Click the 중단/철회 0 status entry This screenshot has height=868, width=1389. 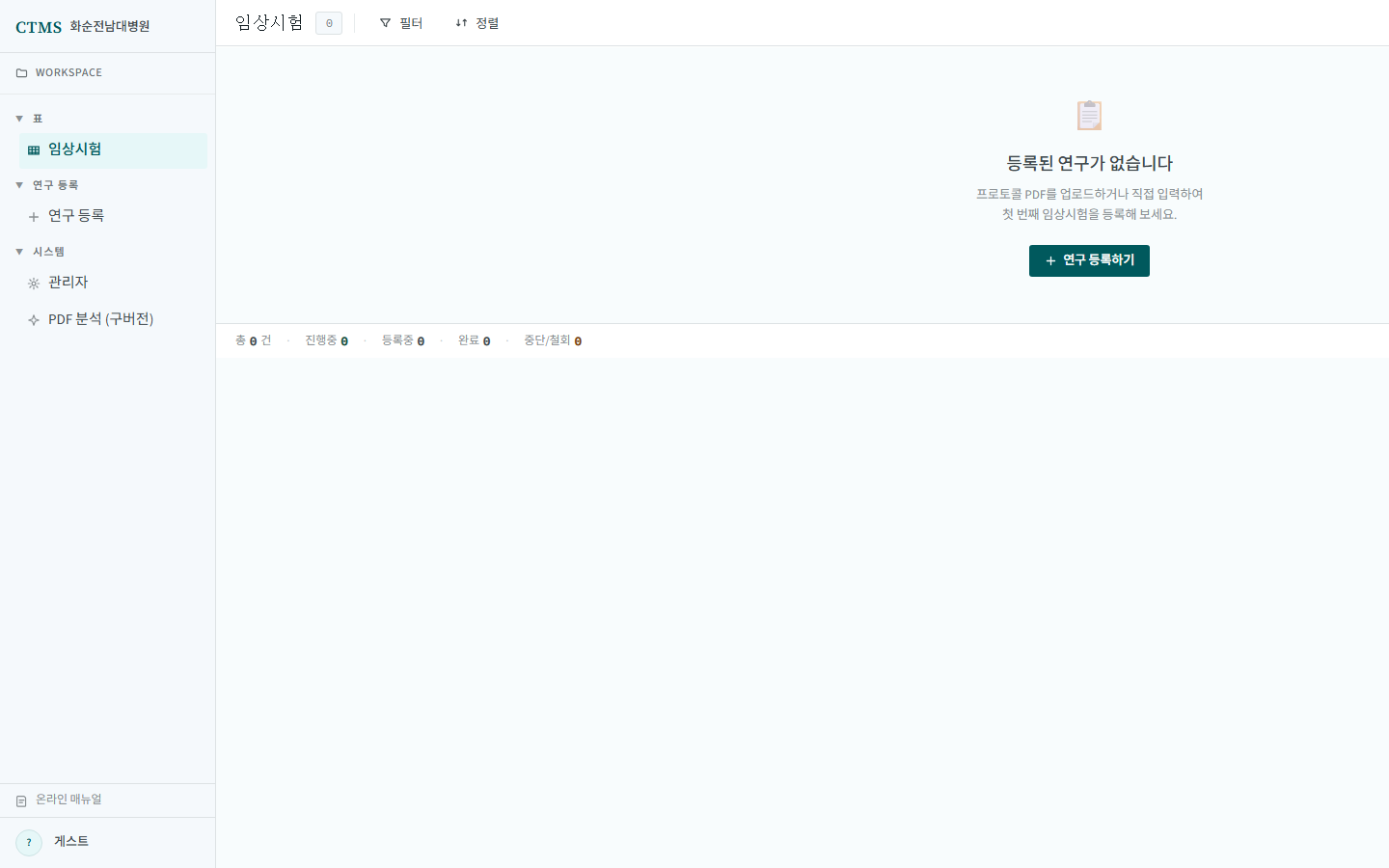point(553,341)
